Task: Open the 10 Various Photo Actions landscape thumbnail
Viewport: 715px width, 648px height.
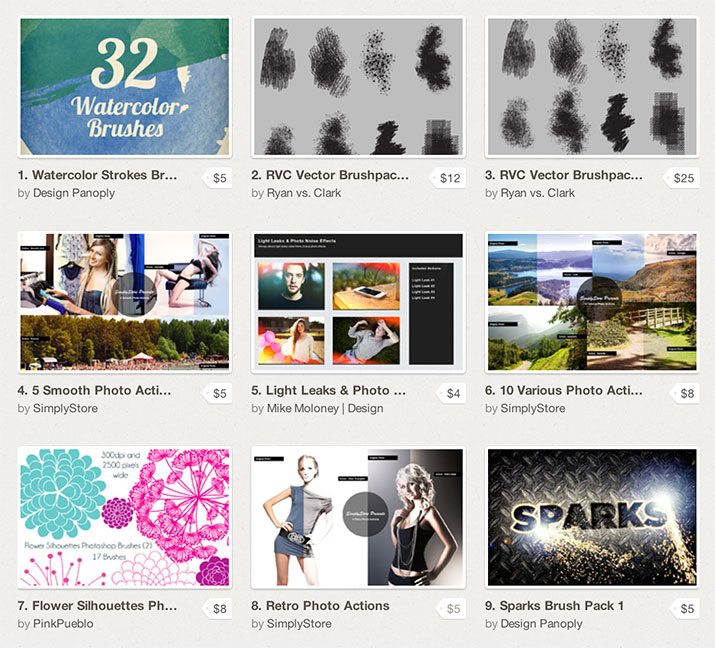Action: coord(592,302)
